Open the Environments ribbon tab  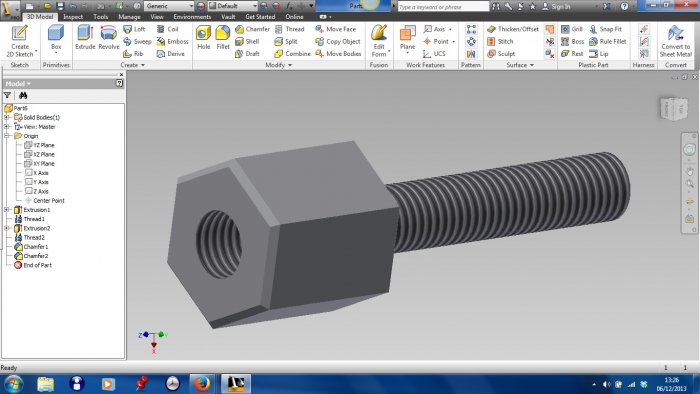(192, 17)
